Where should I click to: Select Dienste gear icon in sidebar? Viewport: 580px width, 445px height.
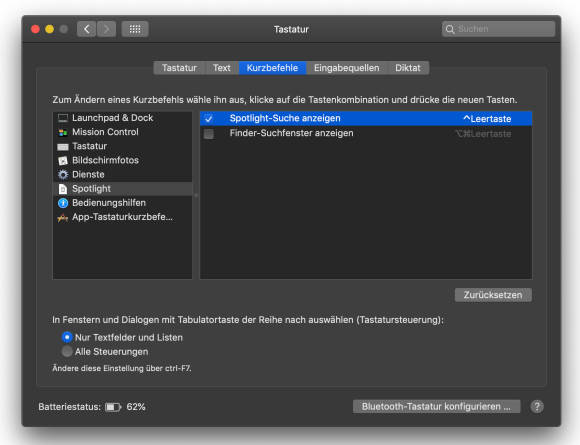click(63, 175)
